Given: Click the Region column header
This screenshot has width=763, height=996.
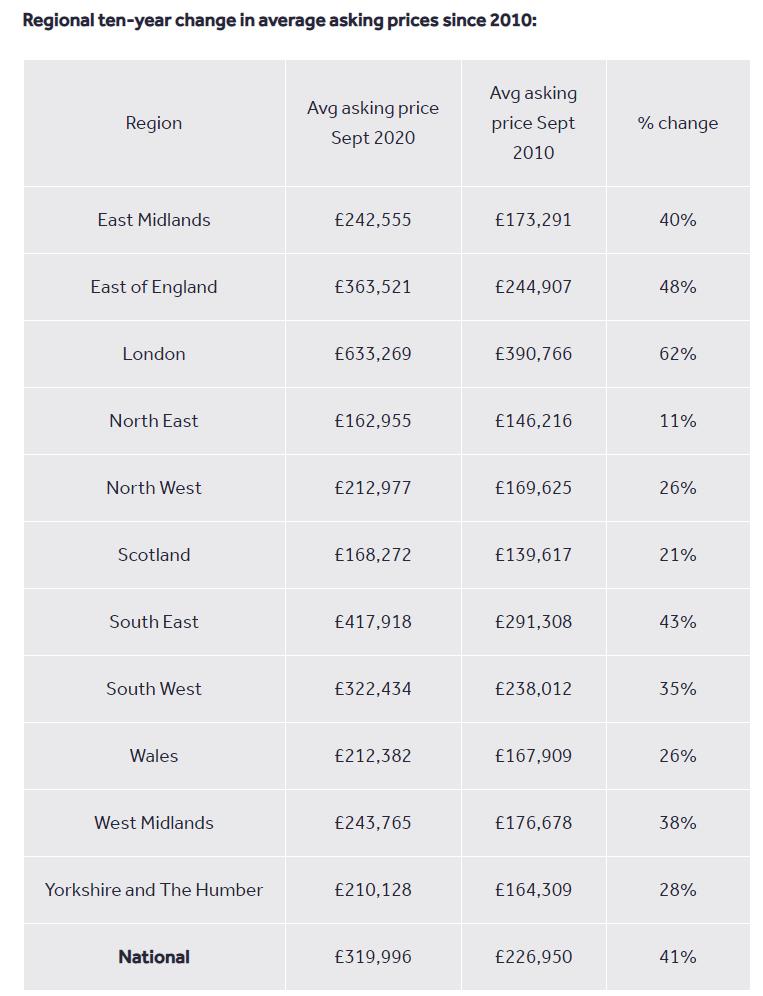Looking at the screenshot, I should (x=154, y=123).
